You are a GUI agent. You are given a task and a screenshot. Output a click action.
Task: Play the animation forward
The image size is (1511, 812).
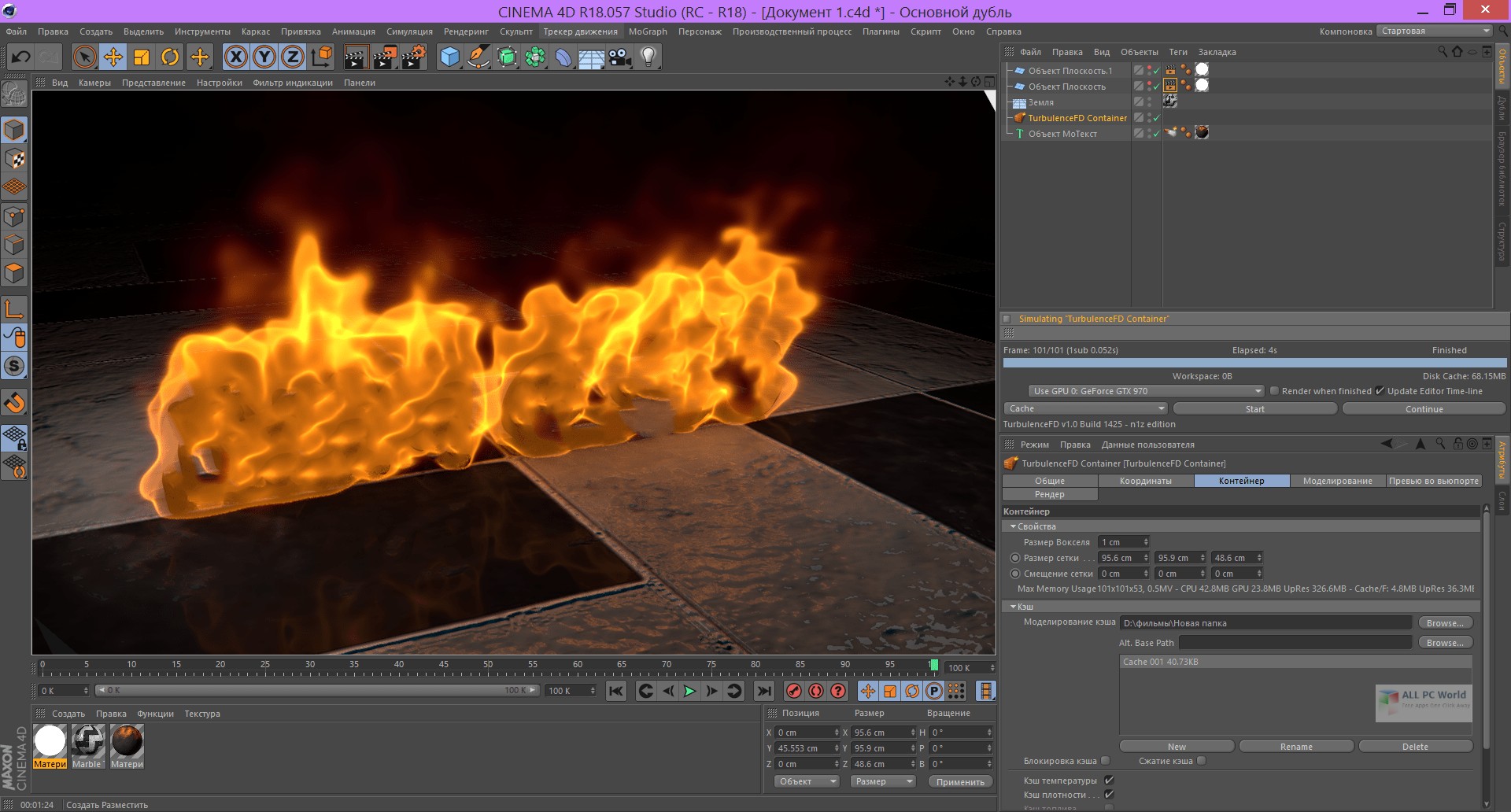[x=689, y=691]
